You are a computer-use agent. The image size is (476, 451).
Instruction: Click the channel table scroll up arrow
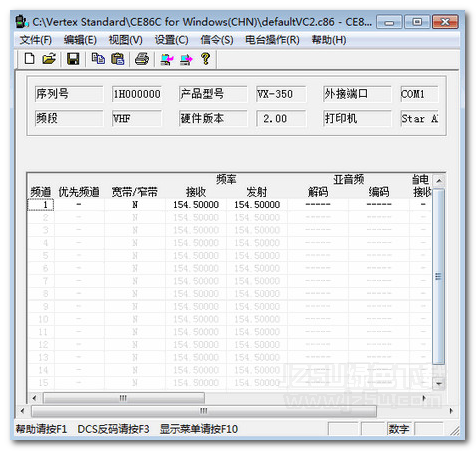click(x=439, y=181)
